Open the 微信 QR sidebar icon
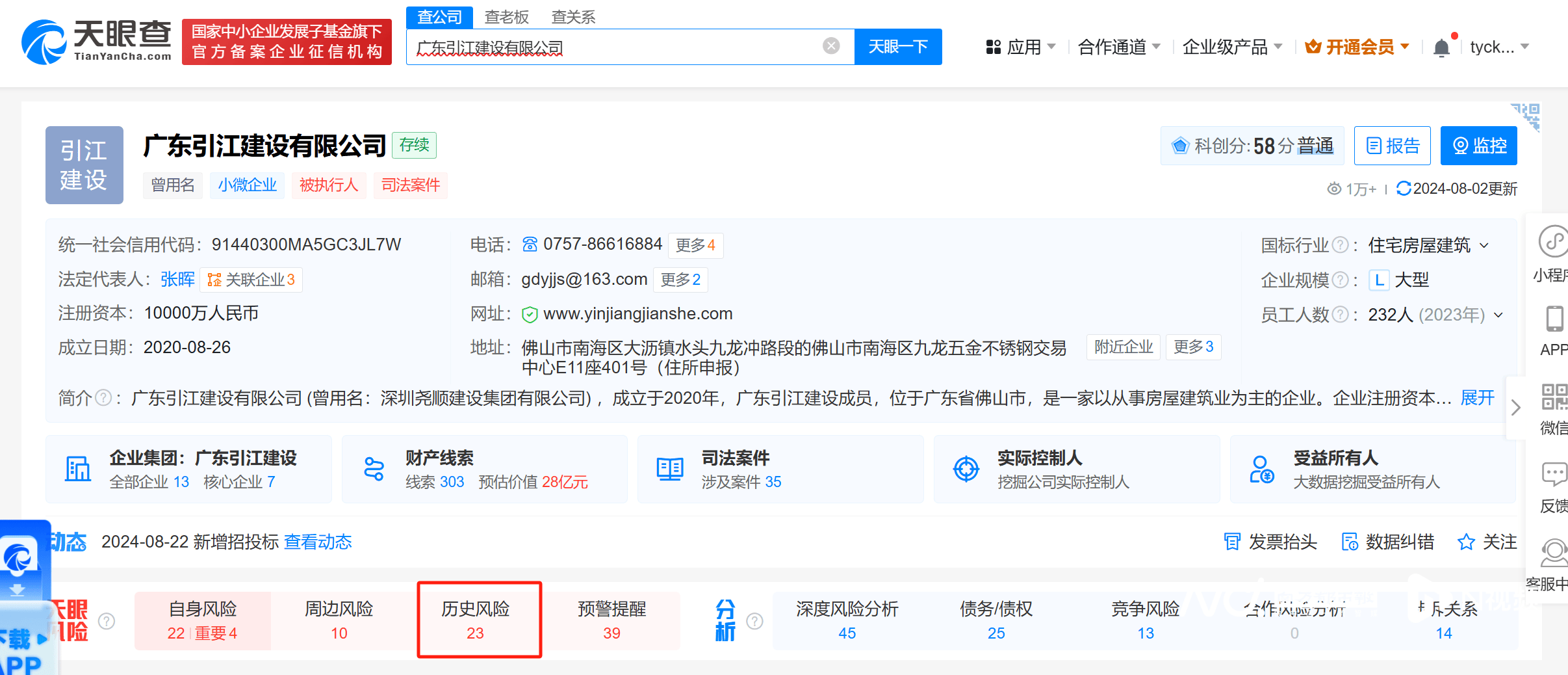The image size is (1568, 675). coord(1554,396)
